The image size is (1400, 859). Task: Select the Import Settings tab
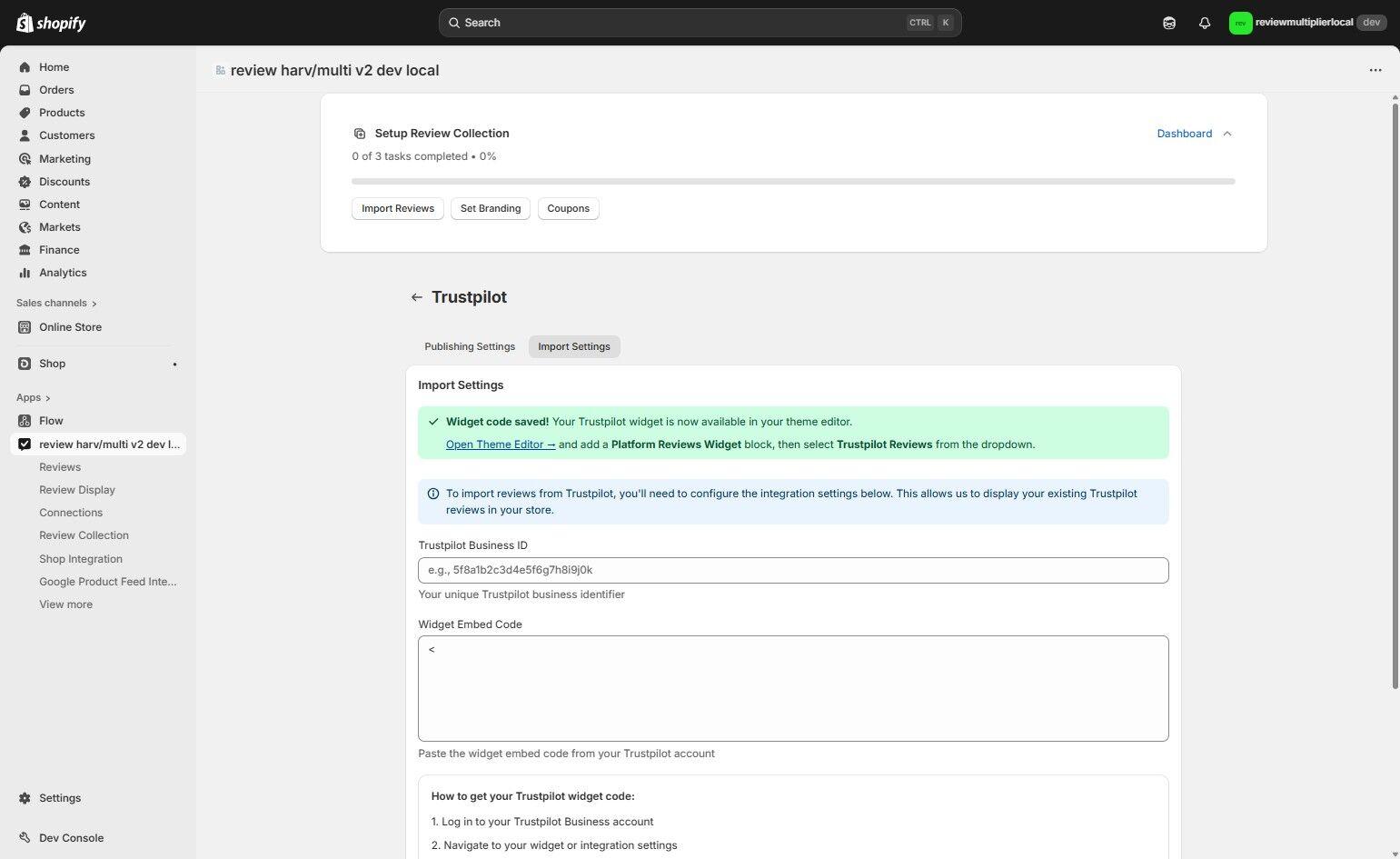click(x=574, y=346)
